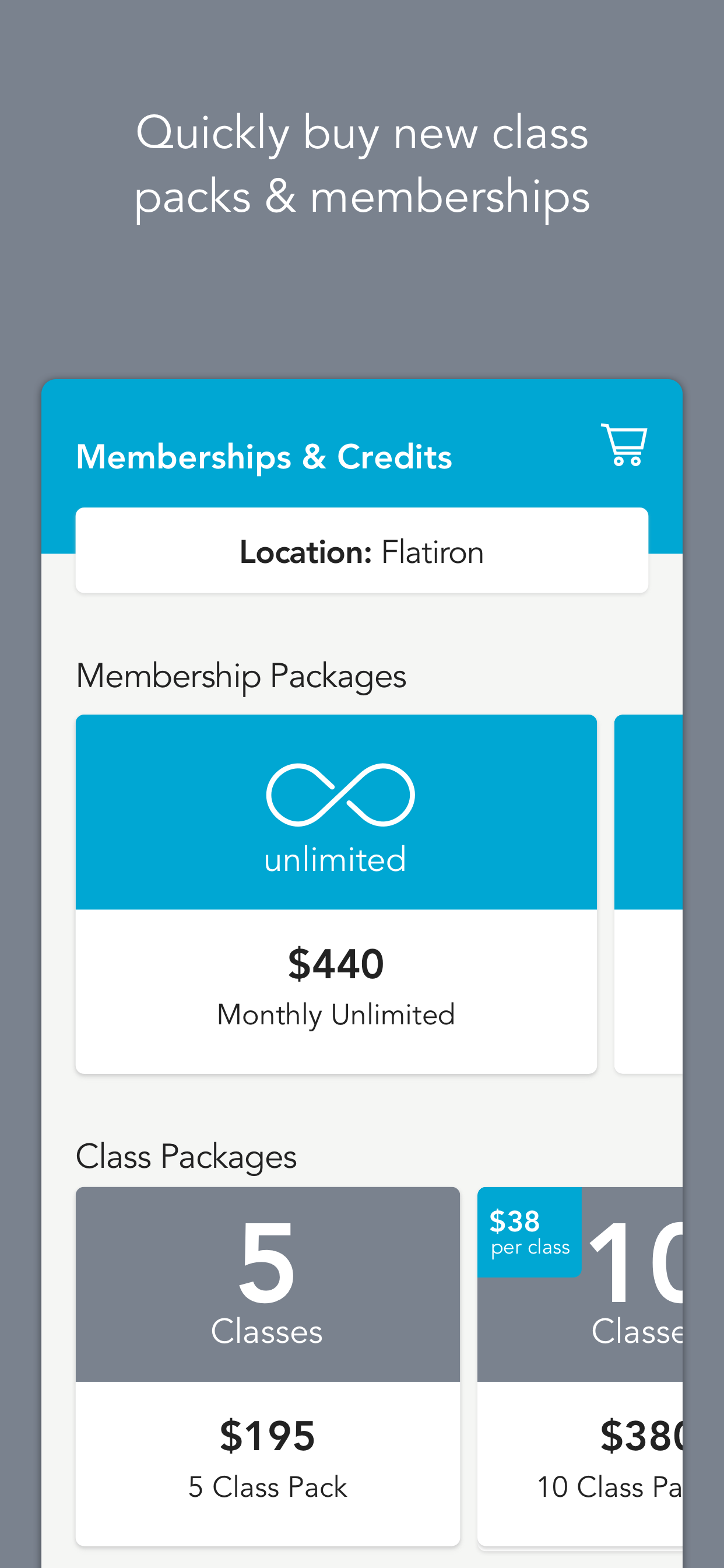Choose the $195 price
This screenshot has height=1568, width=724.
[267, 1436]
